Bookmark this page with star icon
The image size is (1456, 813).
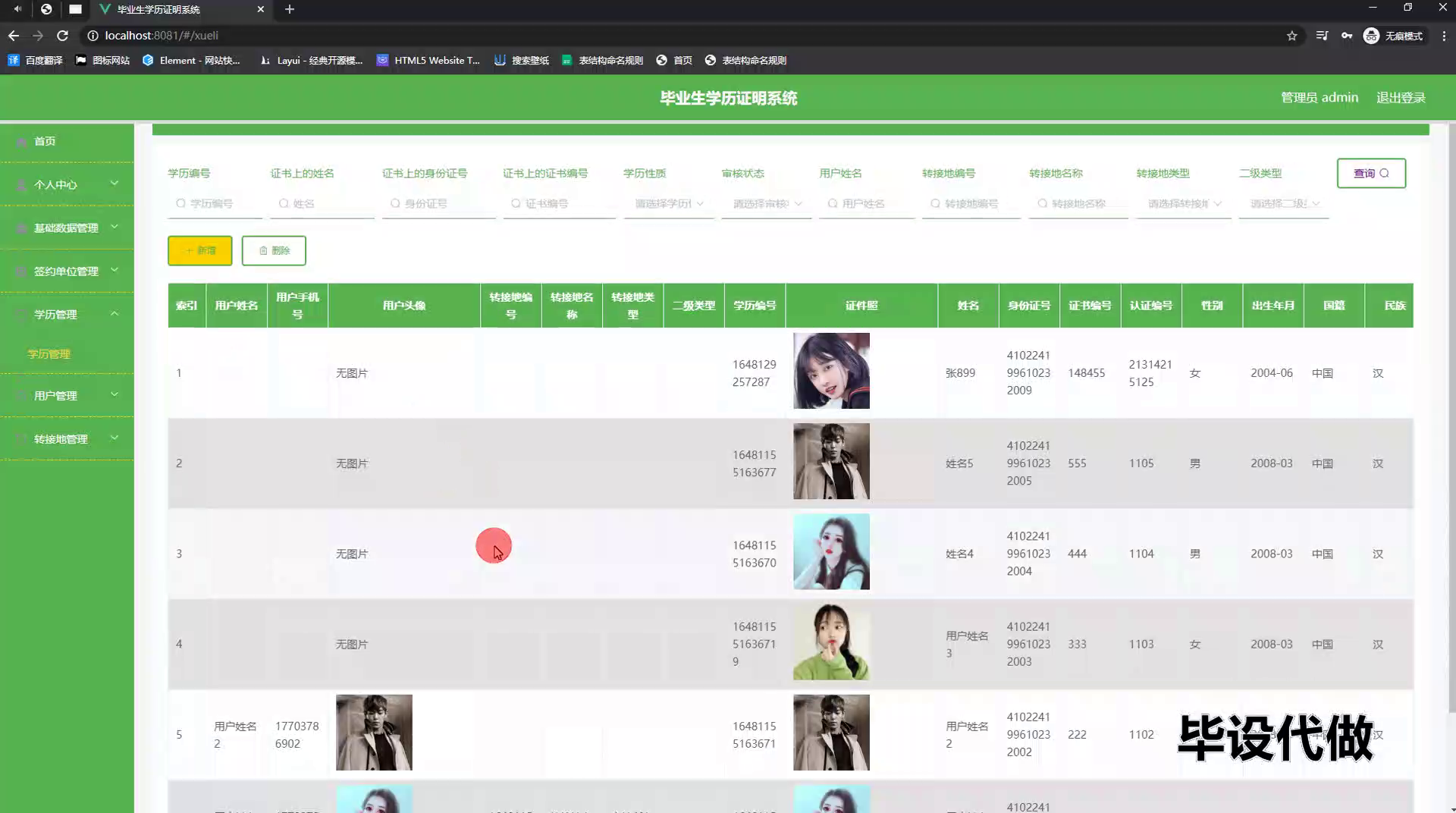(x=1292, y=36)
